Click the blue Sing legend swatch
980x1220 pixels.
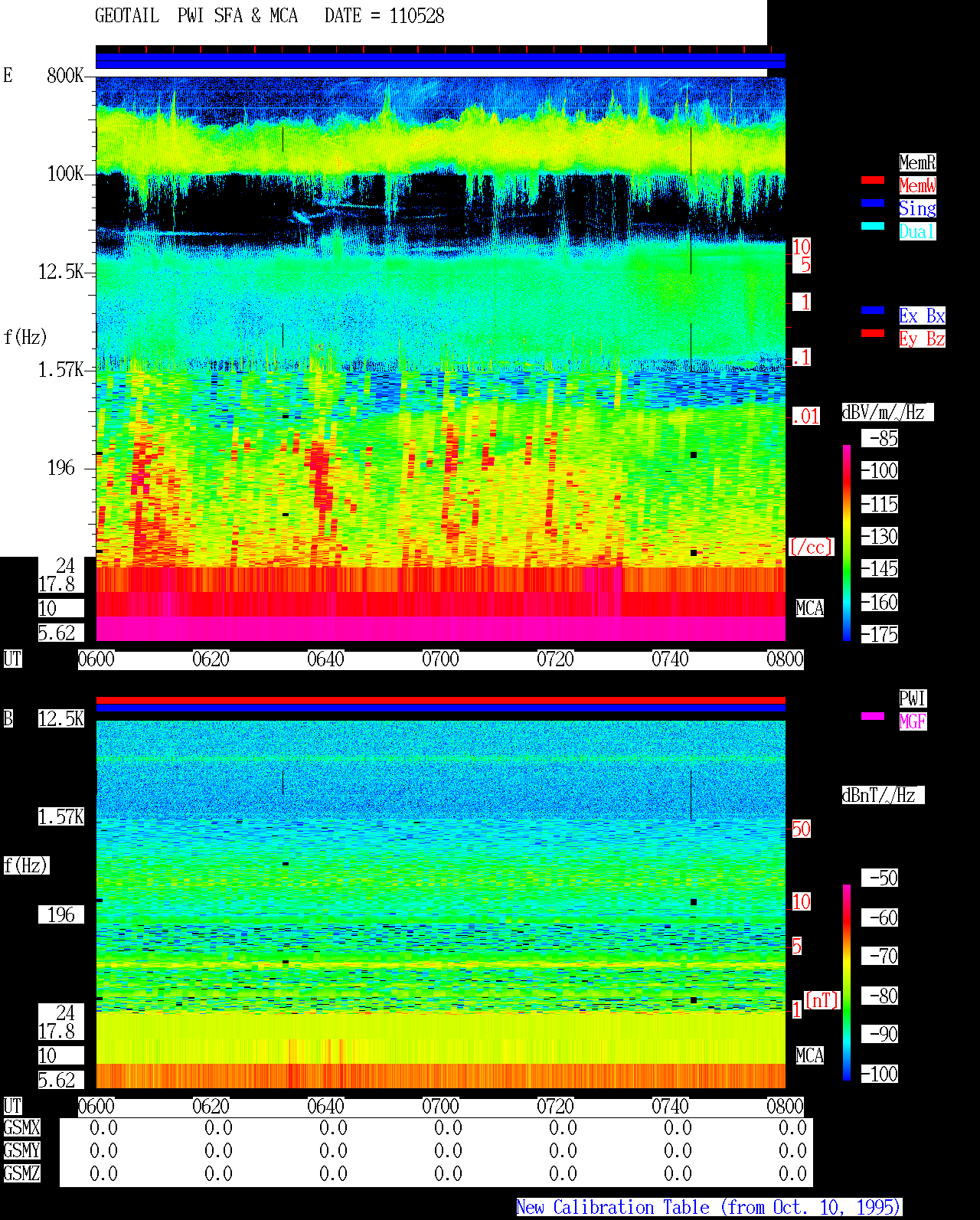[x=873, y=203]
